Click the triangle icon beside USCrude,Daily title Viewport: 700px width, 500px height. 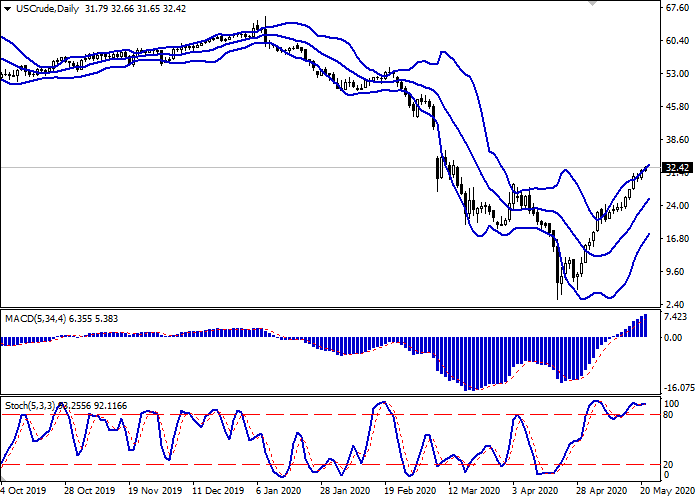click(x=8, y=10)
